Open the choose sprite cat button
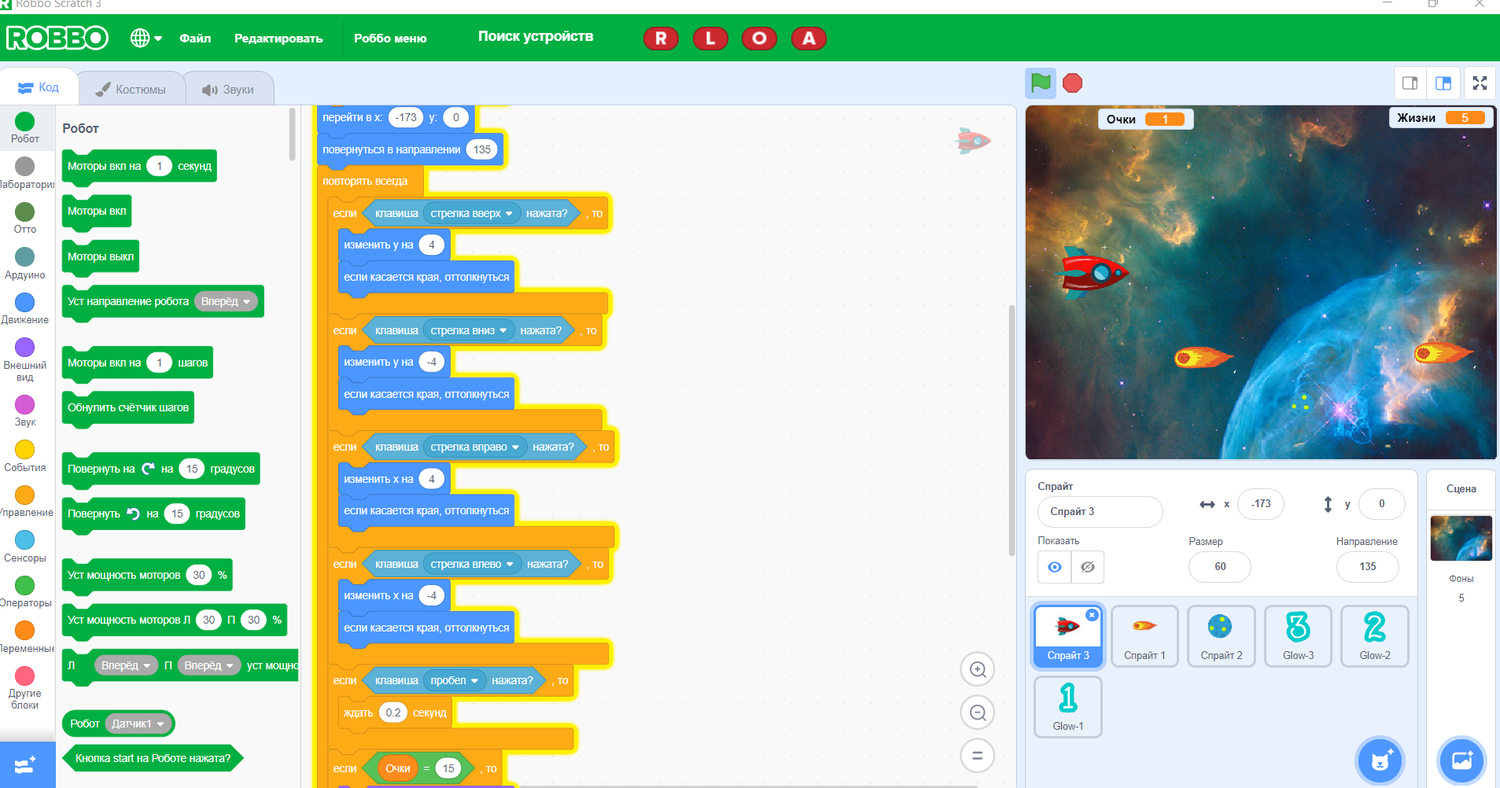The image size is (1500, 788). click(1381, 762)
